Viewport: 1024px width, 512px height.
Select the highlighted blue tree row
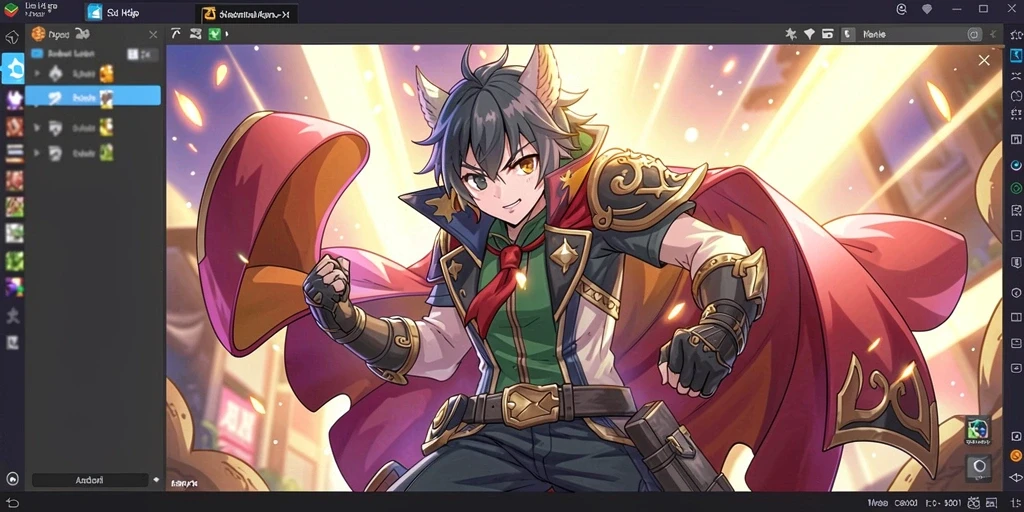point(93,97)
